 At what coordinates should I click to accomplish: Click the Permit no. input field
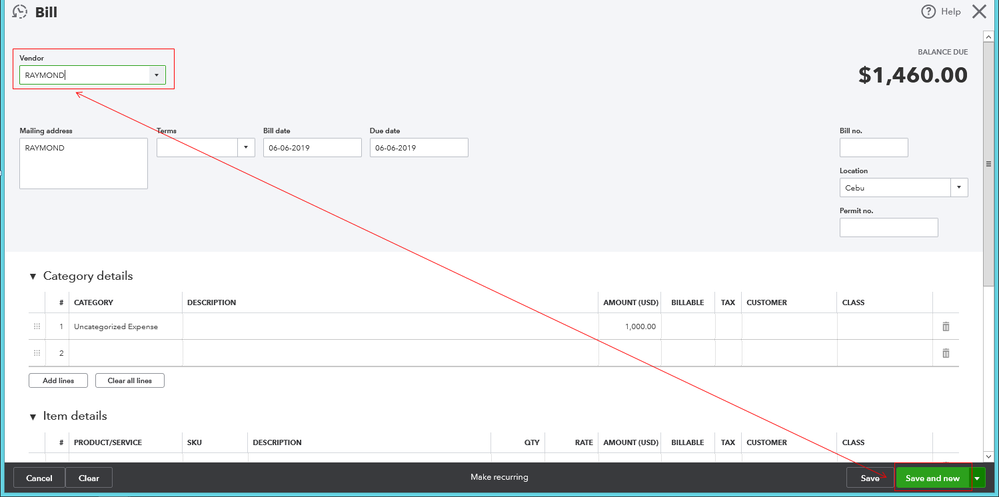tap(889, 227)
